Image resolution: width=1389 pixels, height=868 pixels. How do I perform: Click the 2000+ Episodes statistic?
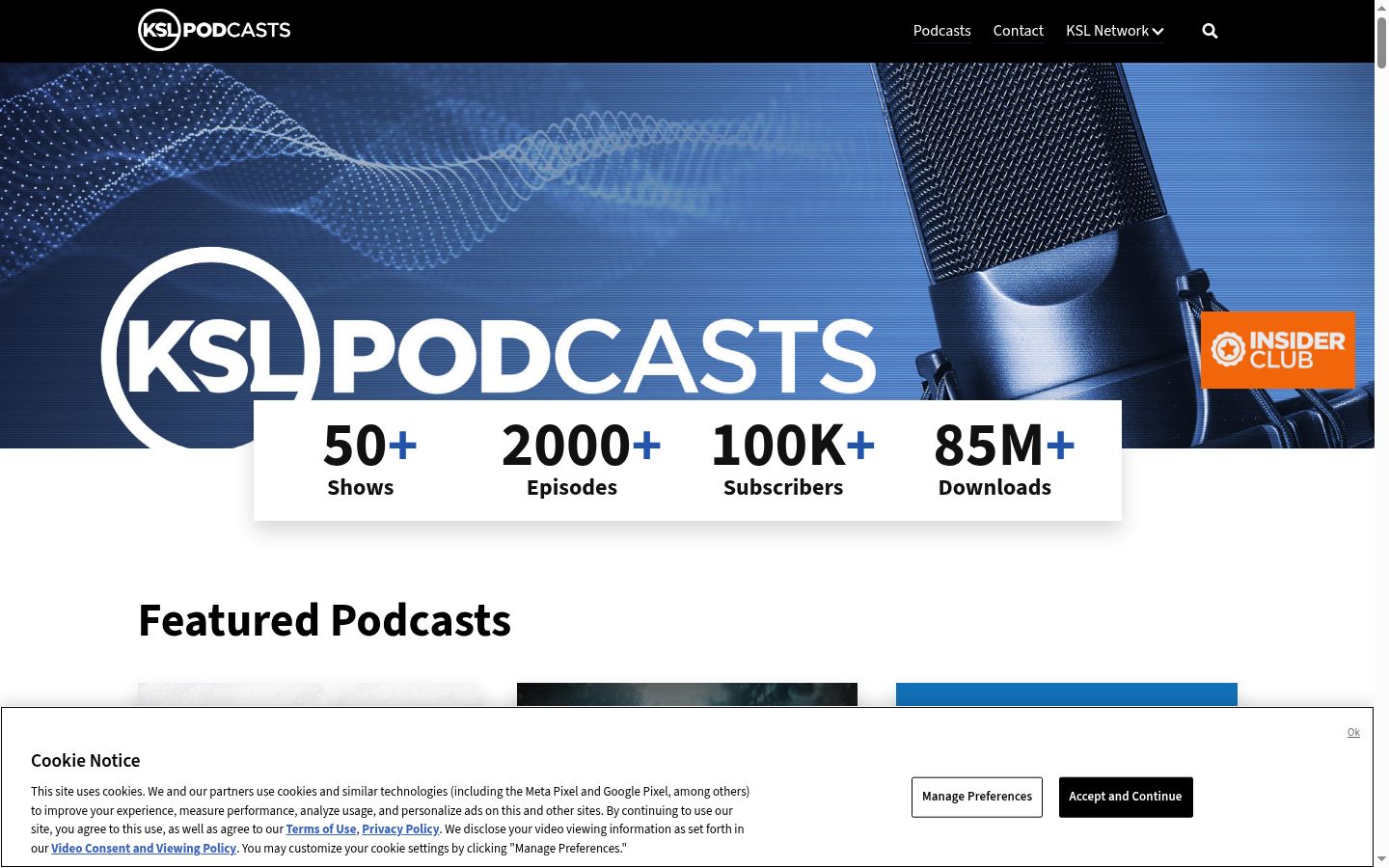pos(582,460)
